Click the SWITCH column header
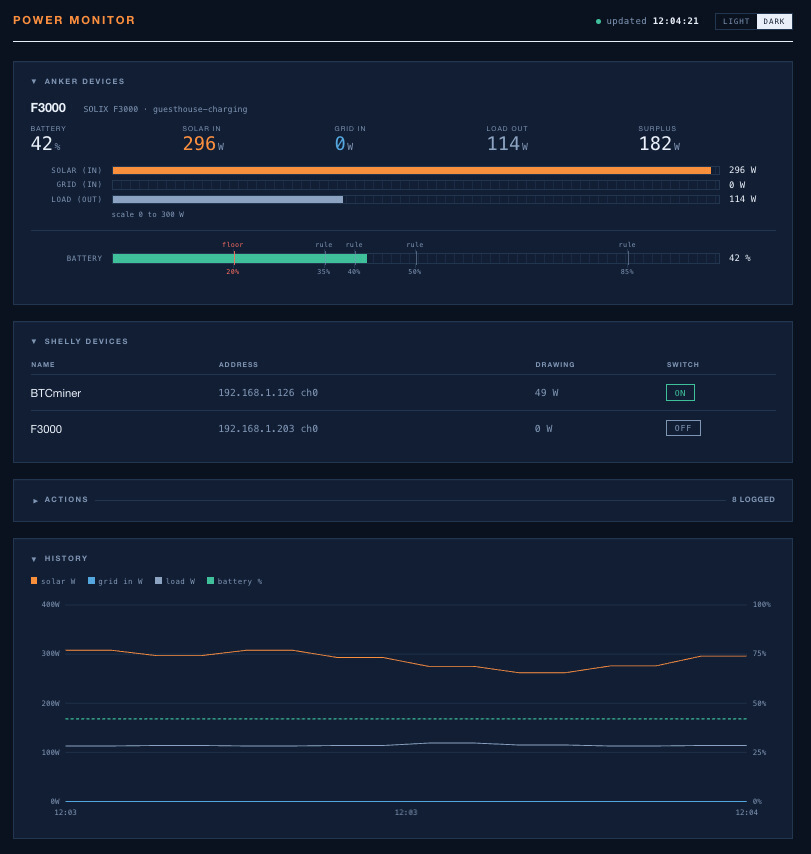Screen dimensions: 811x854 pyautogui.click(x=683, y=364)
